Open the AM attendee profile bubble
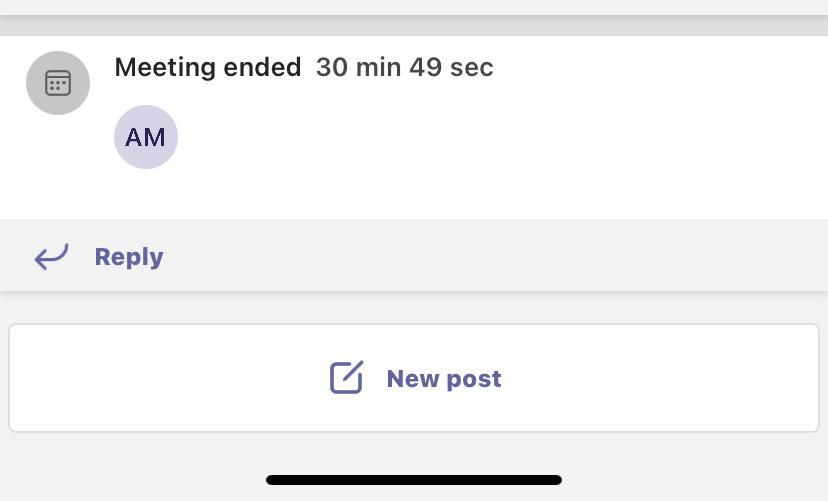This screenshot has height=501, width=828. tap(146, 137)
